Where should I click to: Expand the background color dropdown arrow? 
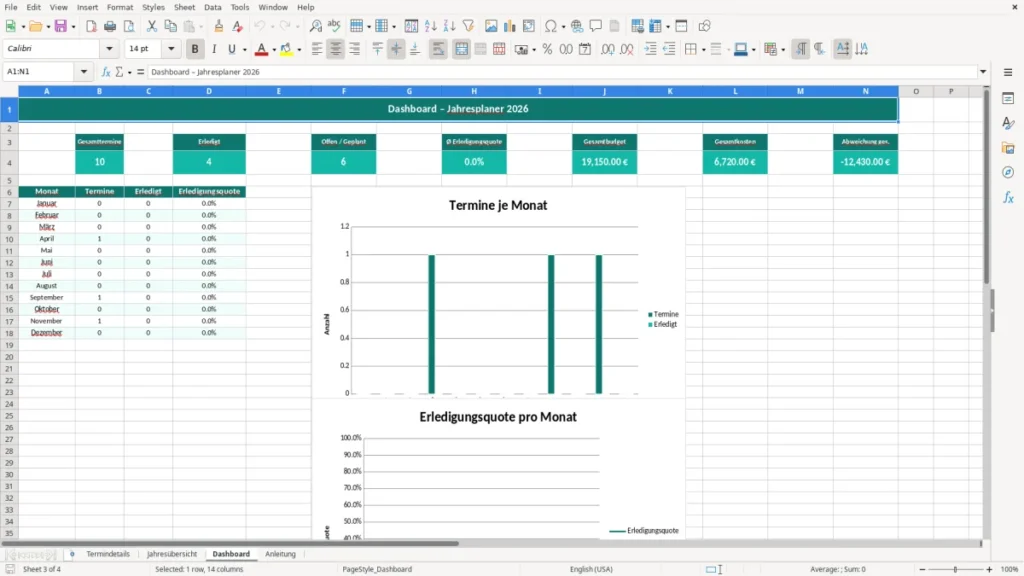(x=299, y=50)
